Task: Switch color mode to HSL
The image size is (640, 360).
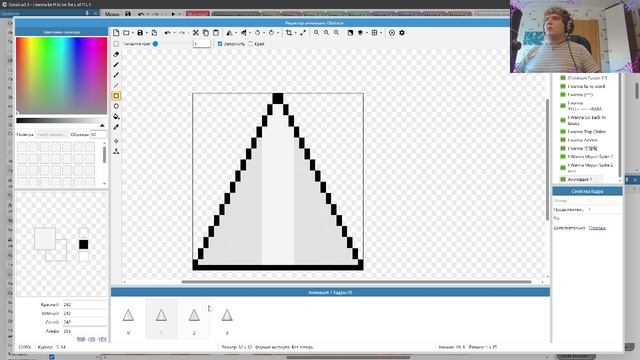Action: coord(92,339)
